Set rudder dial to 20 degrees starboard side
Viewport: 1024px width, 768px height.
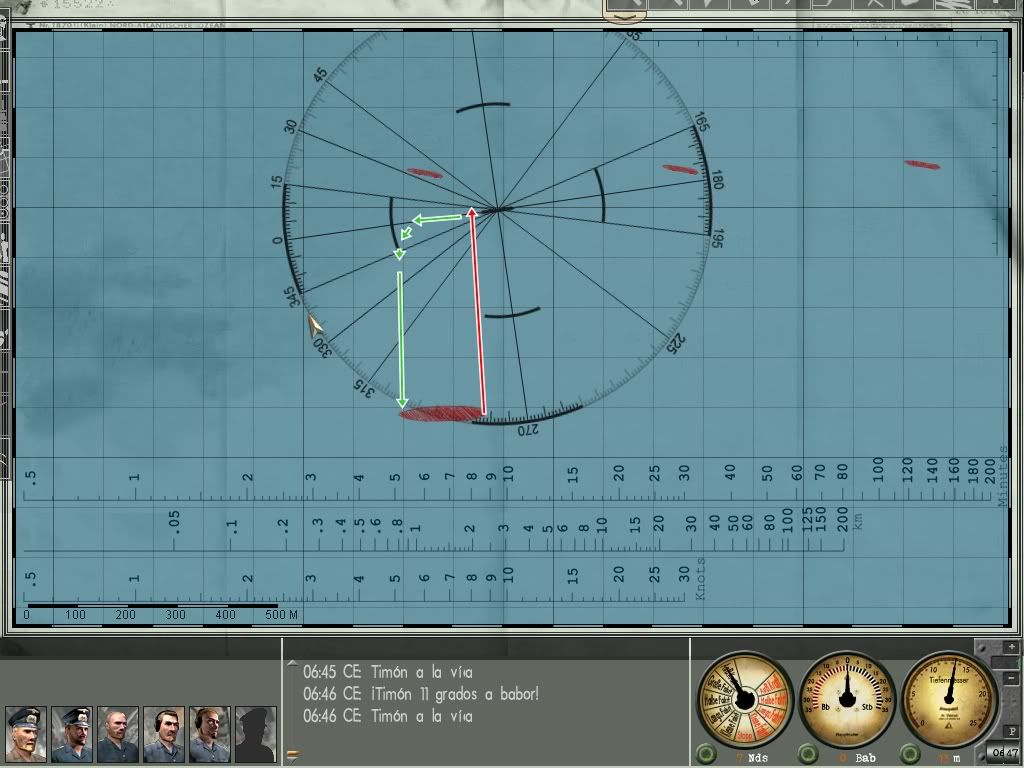[x=882, y=681]
